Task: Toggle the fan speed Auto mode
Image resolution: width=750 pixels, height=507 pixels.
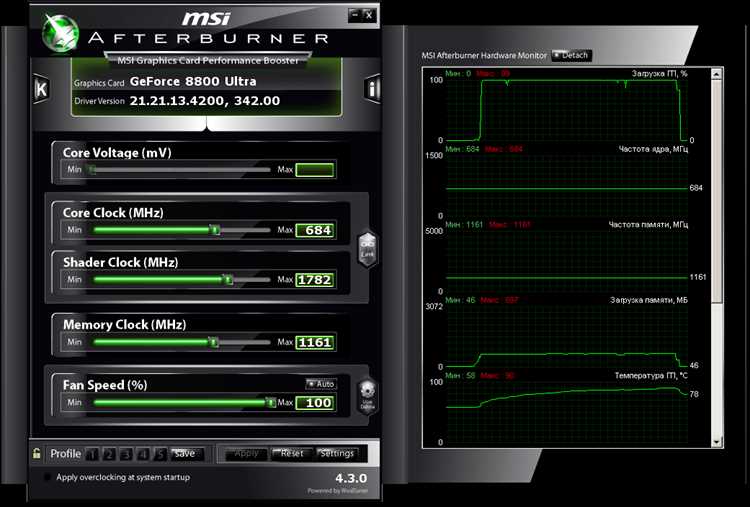Action: pyautogui.click(x=321, y=384)
